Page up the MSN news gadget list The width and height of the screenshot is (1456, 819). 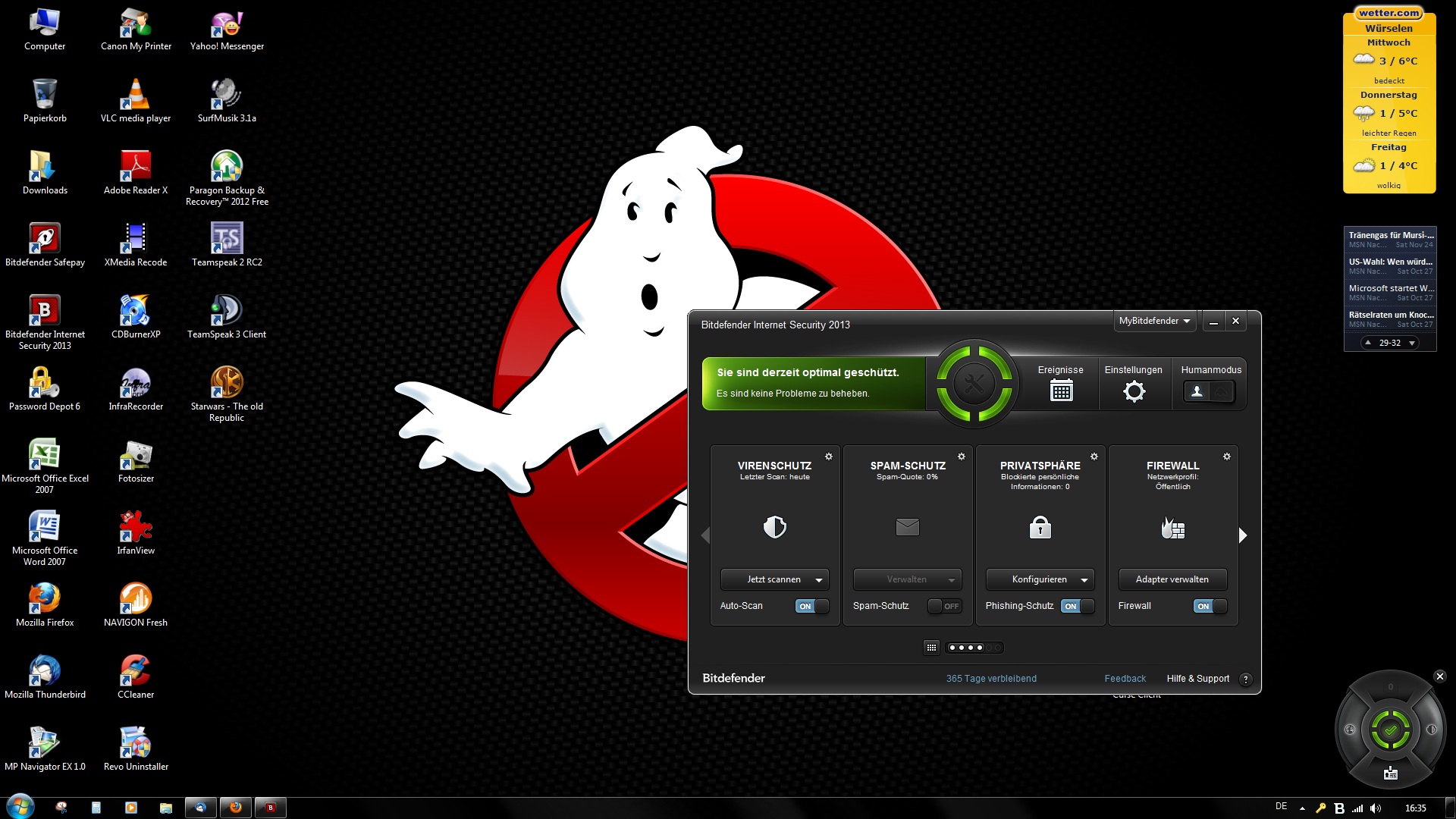tap(1367, 343)
